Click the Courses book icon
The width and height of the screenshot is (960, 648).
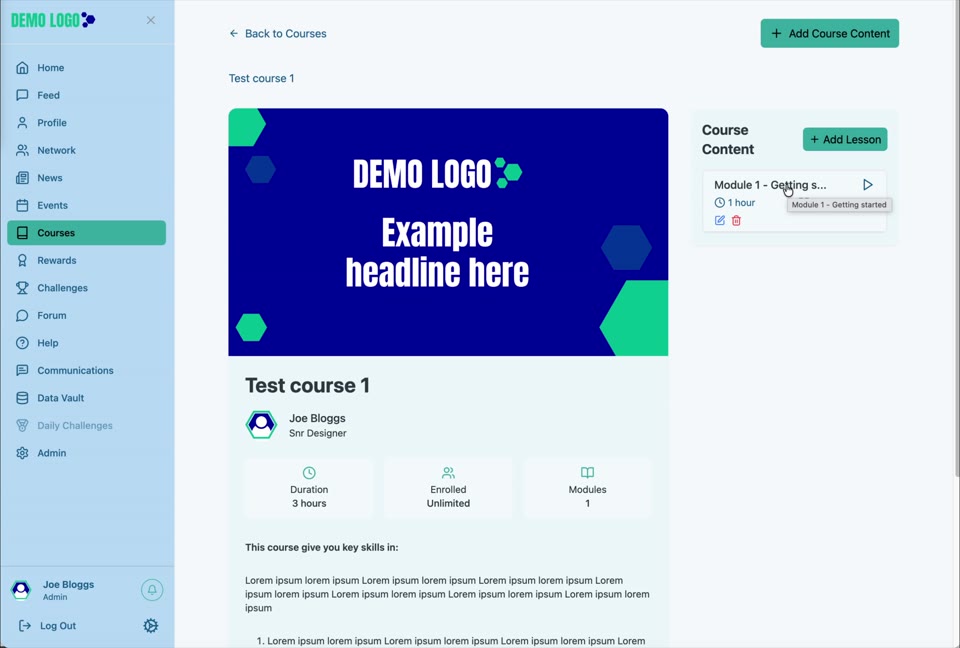coord(22,233)
